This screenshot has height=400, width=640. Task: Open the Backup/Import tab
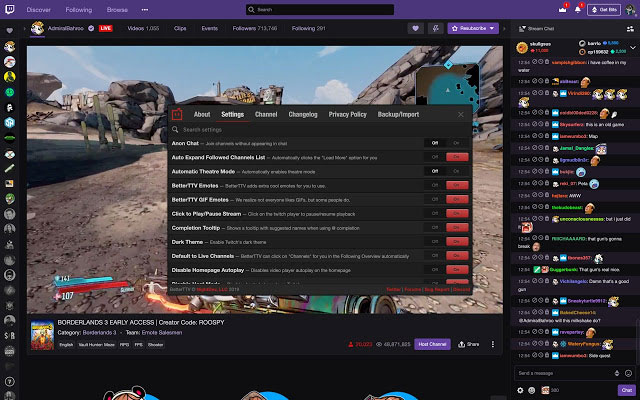pos(398,115)
